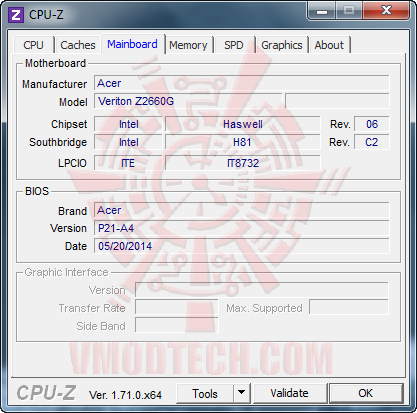Switch to the CPU tab
The image size is (417, 413).
33,45
